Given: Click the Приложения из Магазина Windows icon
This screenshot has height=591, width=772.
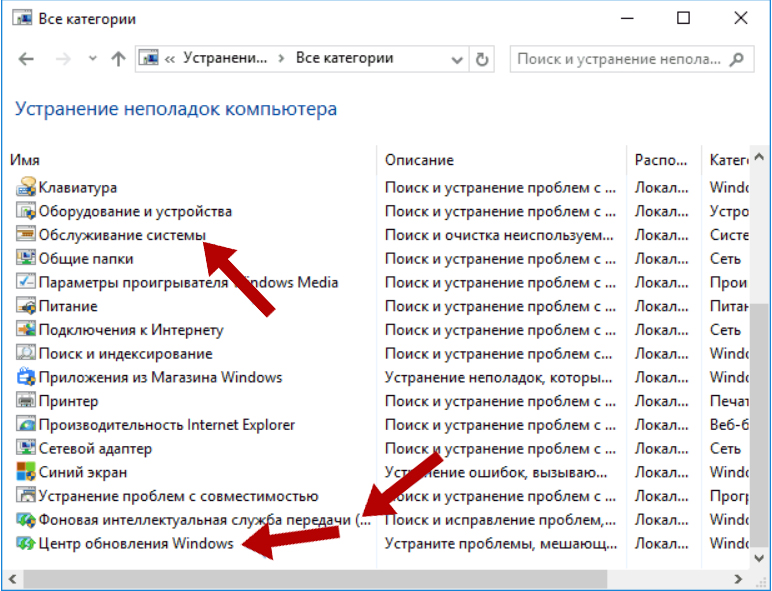Looking at the screenshot, I should tap(26, 377).
